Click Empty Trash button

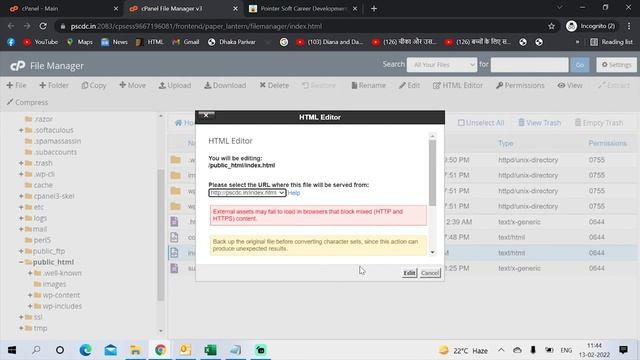click(599, 123)
